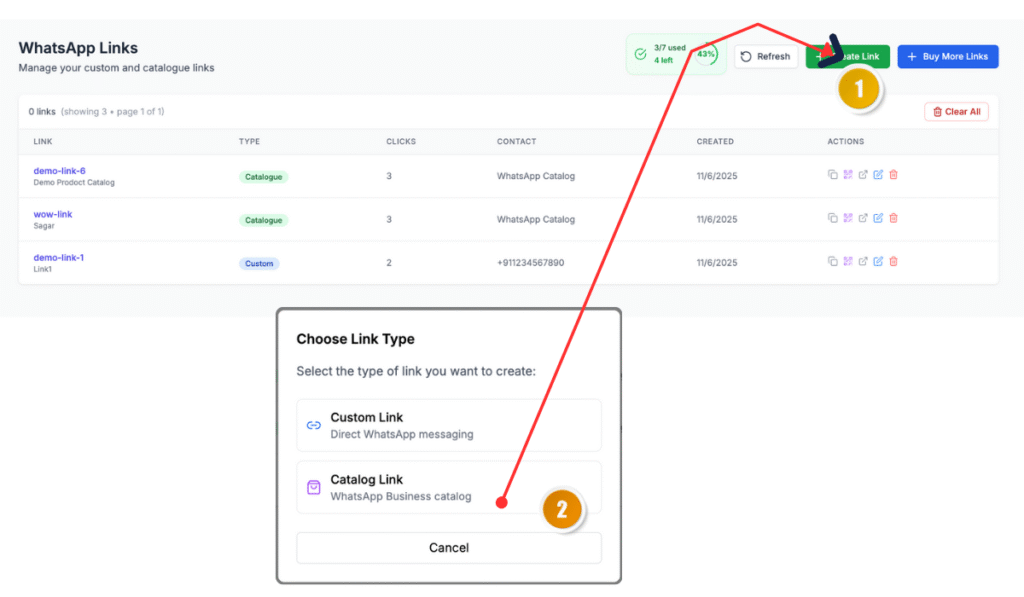Cancel the Choose Link Type dialog
This screenshot has height=597, width=1024.
click(x=449, y=548)
